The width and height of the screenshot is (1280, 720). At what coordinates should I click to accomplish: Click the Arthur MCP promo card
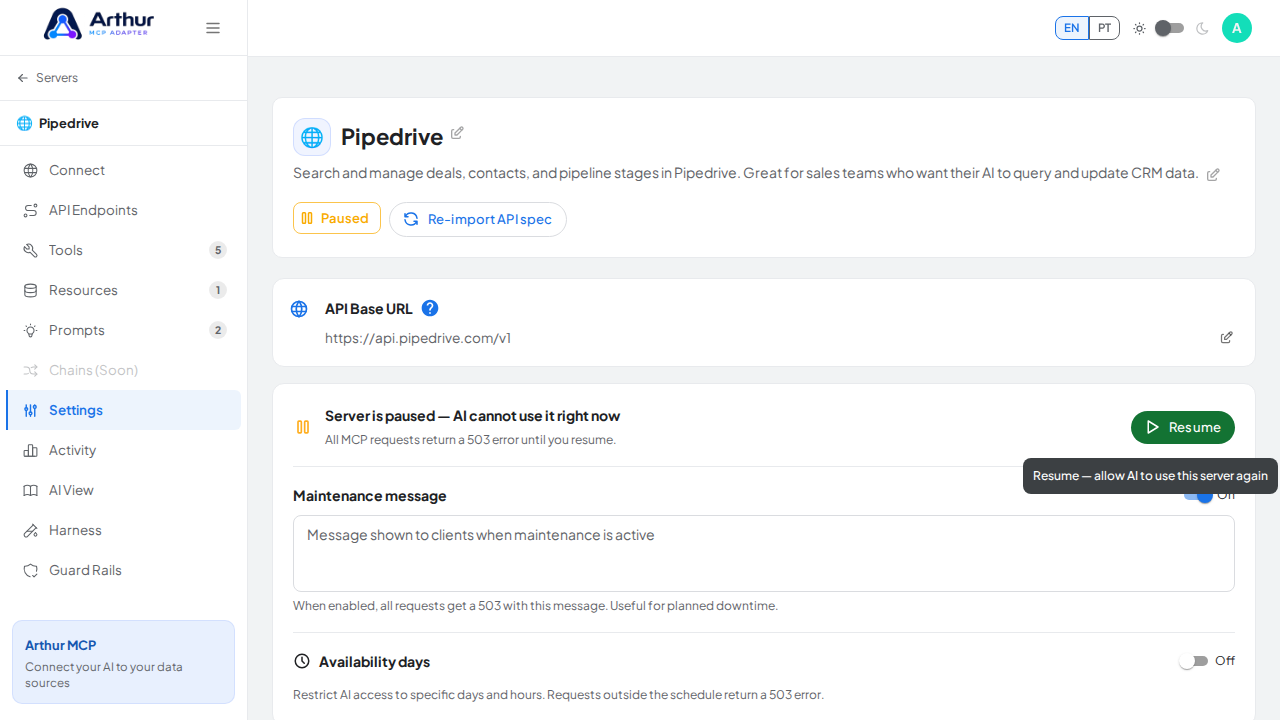pos(123,662)
